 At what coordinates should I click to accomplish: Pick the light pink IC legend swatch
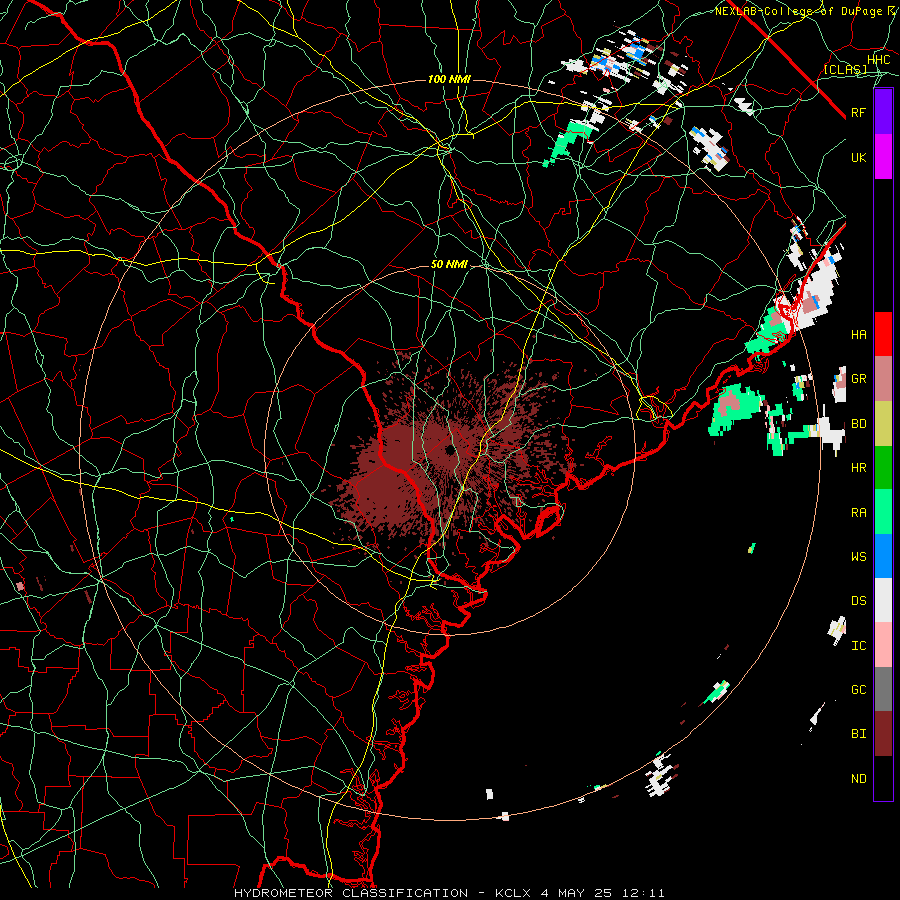(x=883, y=645)
